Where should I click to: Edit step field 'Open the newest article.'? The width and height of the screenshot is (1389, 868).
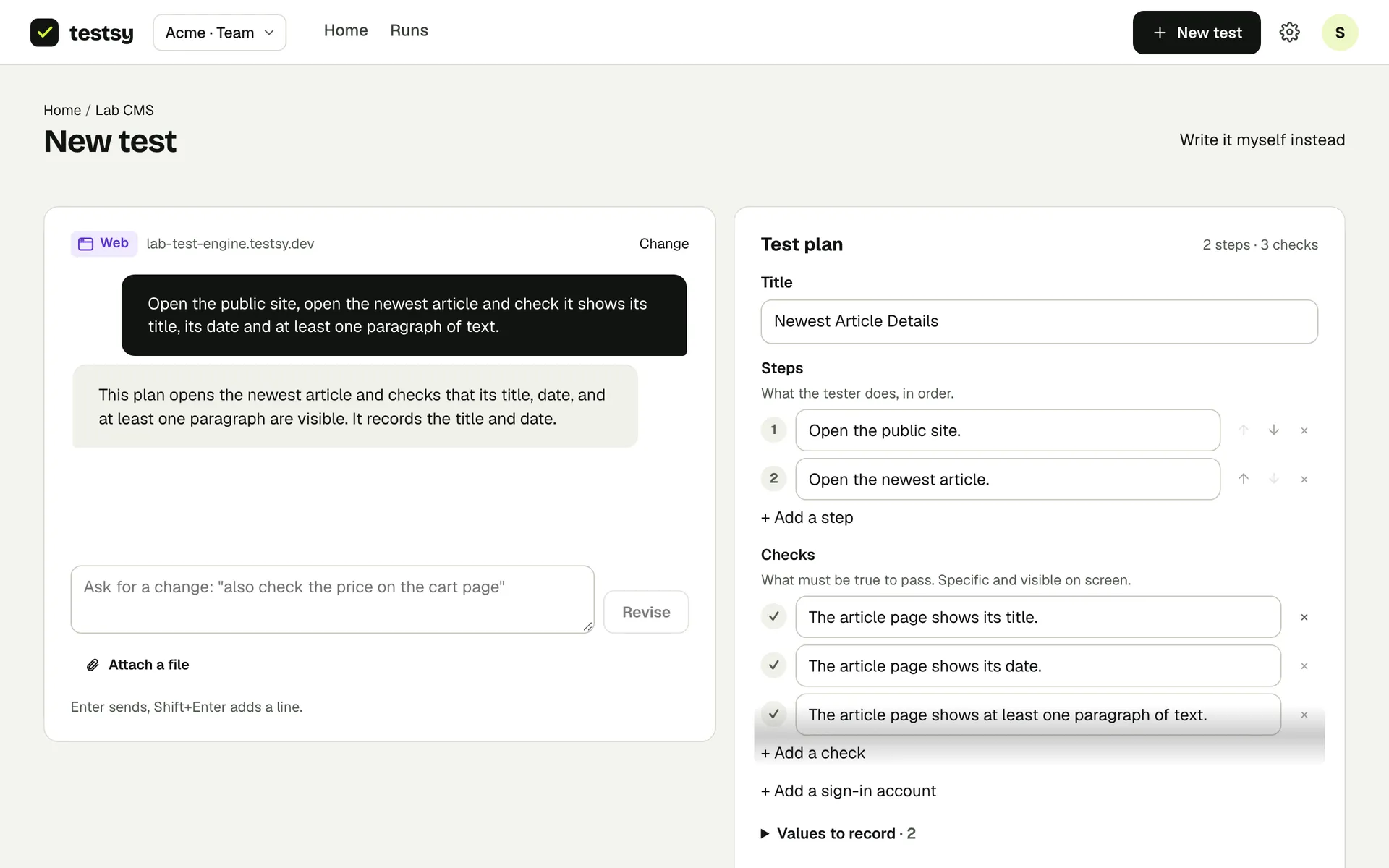pos(1008,479)
